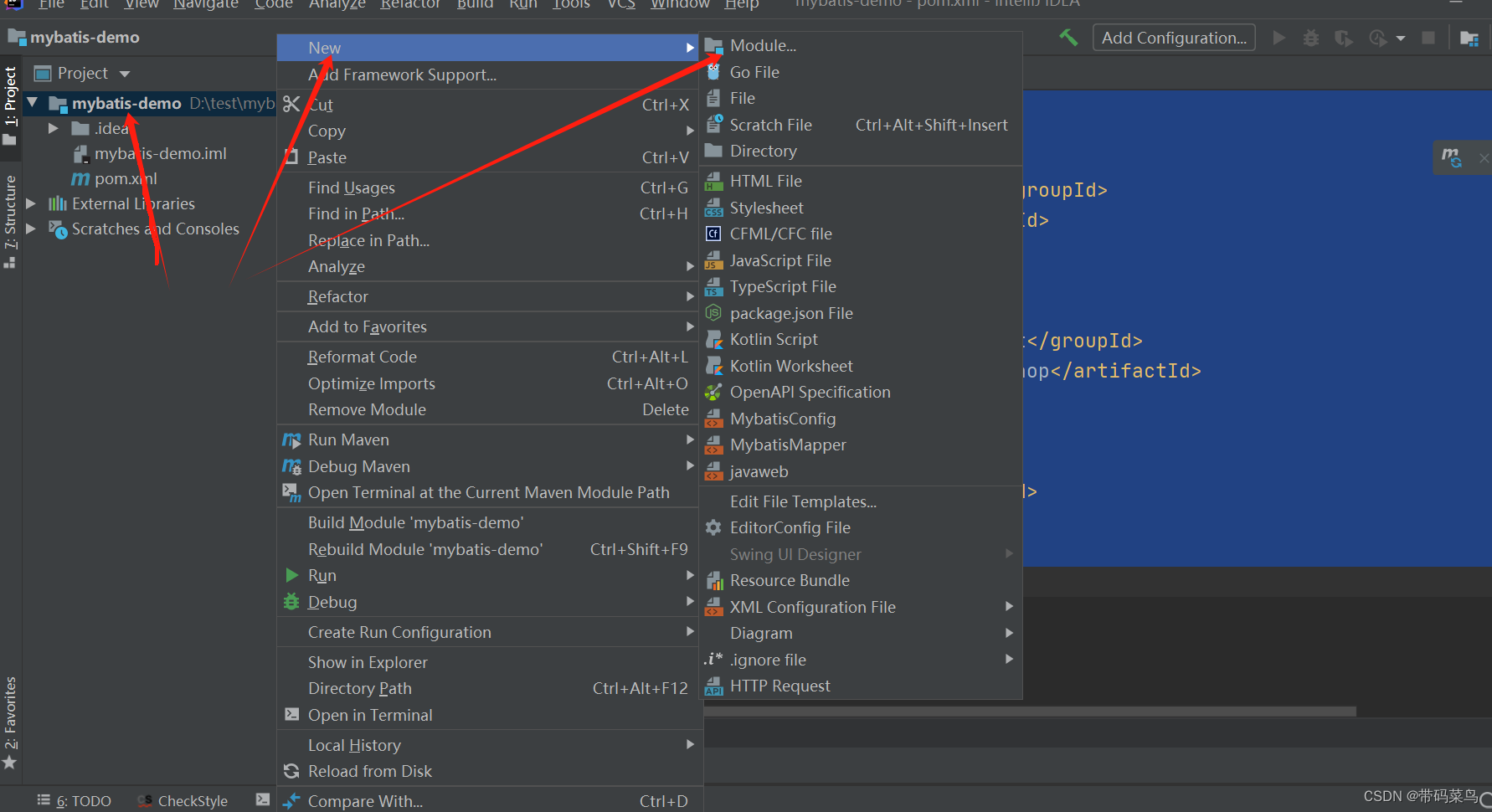Click the Cut scissors icon
This screenshot has width=1492, height=812.
(x=291, y=105)
